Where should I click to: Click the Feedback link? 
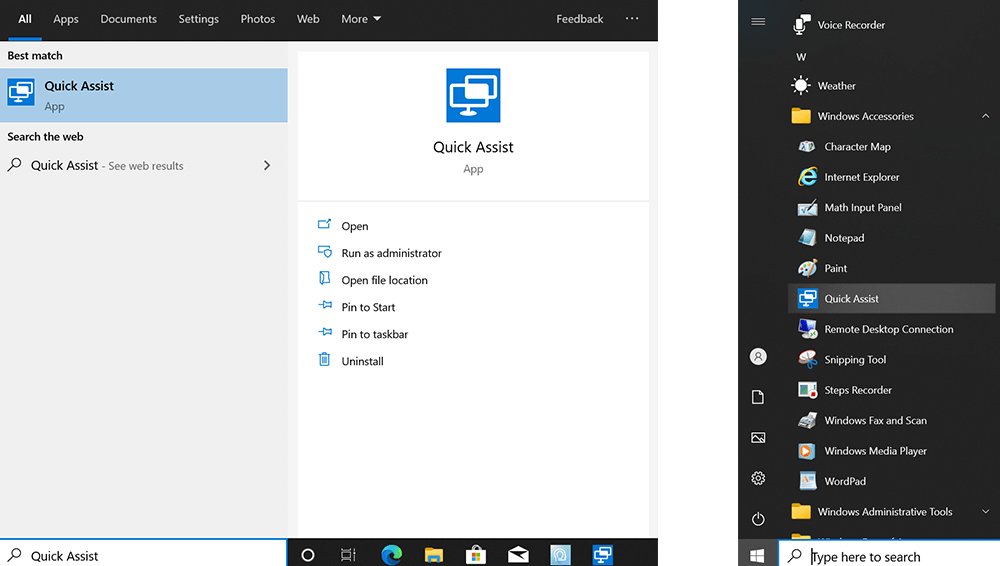(580, 19)
